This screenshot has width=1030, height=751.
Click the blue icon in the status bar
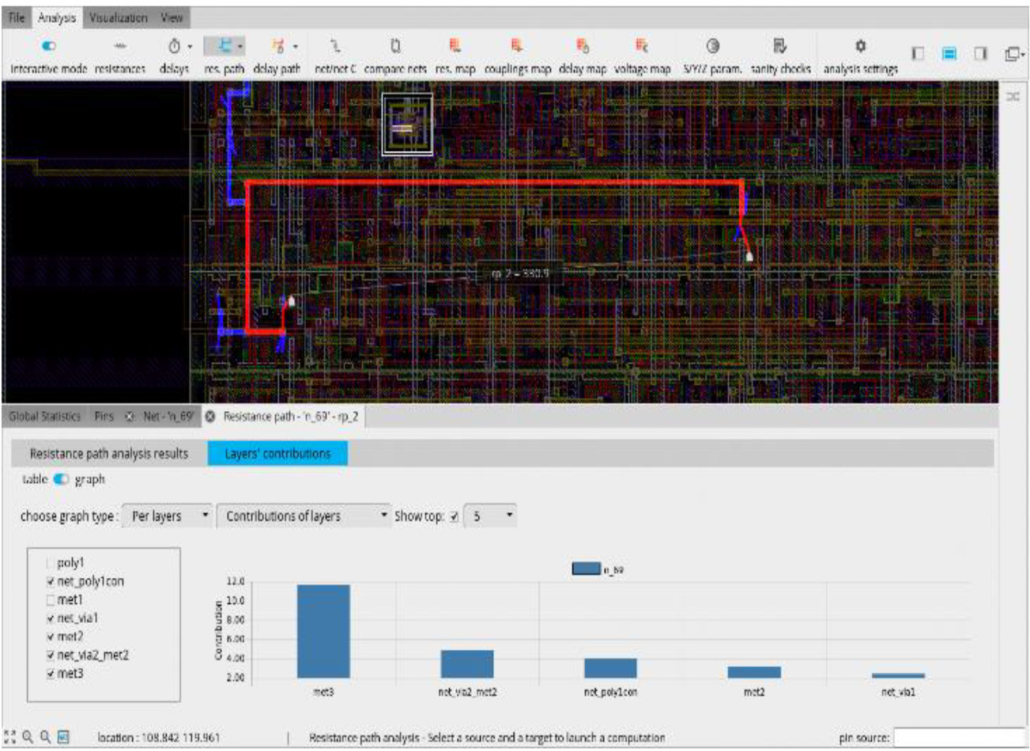(x=63, y=737)
